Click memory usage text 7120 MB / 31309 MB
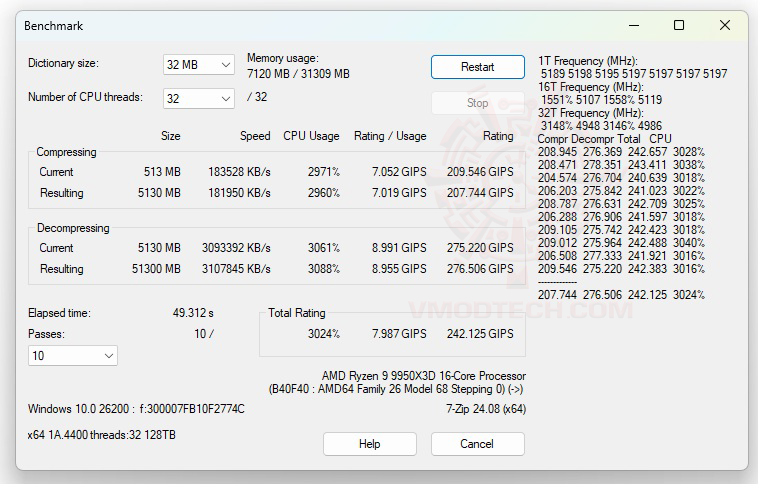762x492 pixels. coord(298,74)
